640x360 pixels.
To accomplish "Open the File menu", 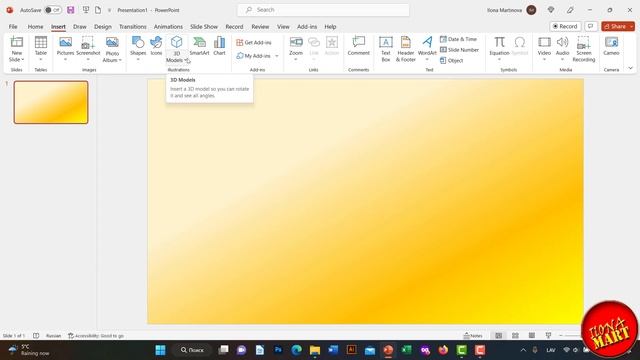I will (13, 27).
